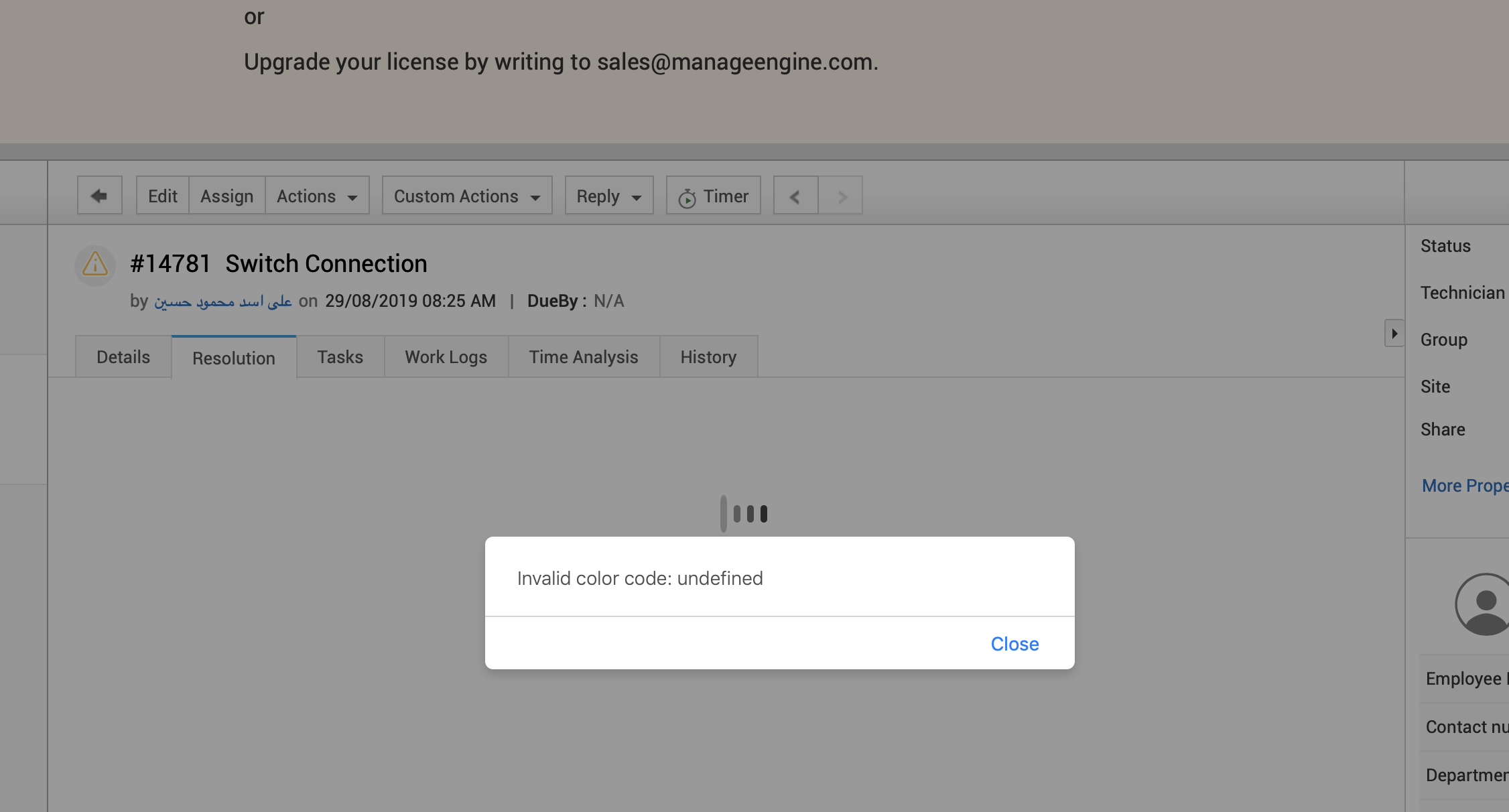The width and height of the screenshot is (1509, 812).
Task: Open the More Properties link
Action: tap(1465, 486)
